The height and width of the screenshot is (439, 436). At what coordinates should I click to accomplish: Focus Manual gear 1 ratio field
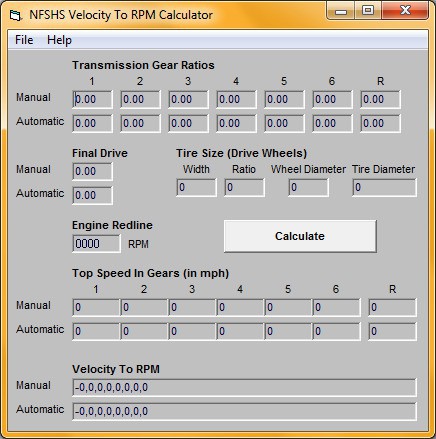pos(92,99)
